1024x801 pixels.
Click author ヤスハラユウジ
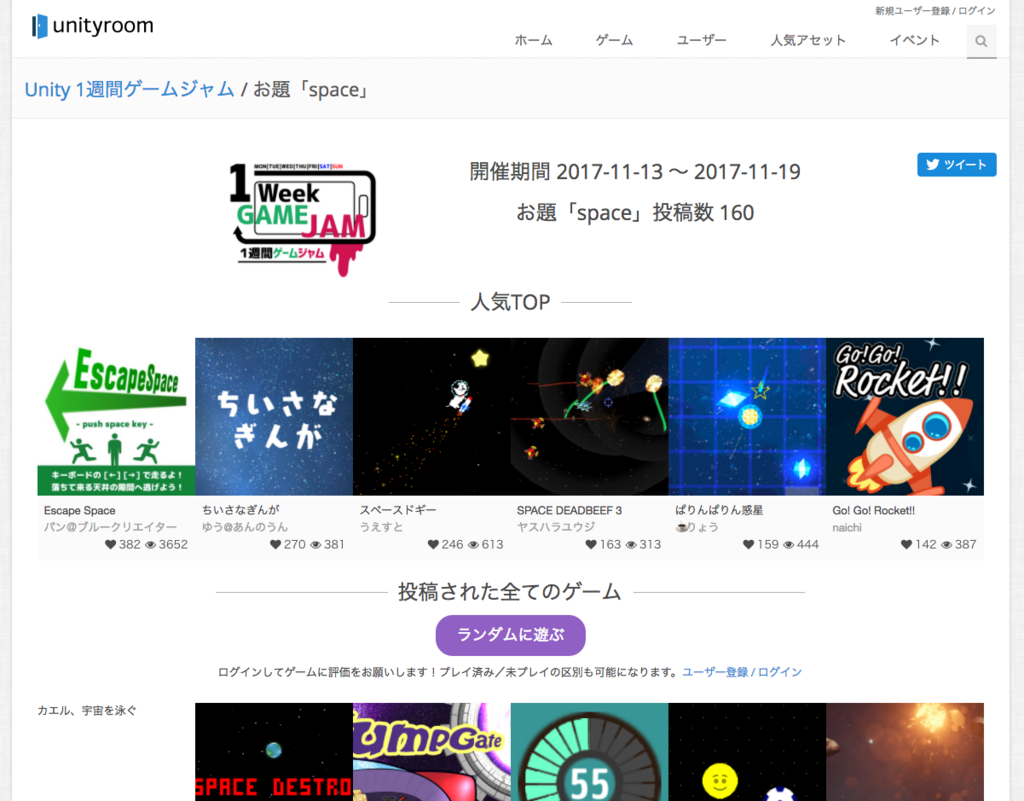point(556,527)
